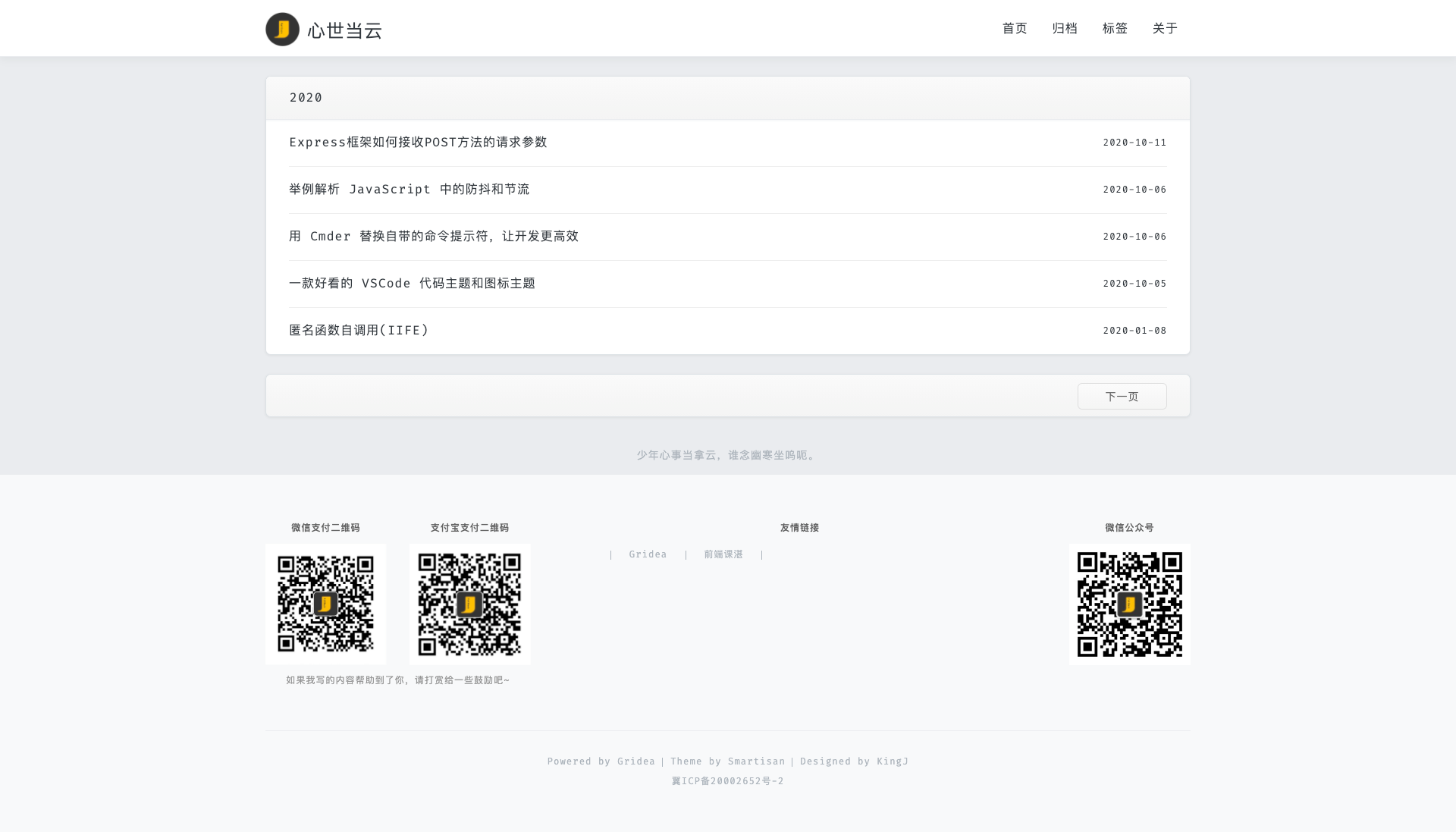Image resolution: width=1456 pixels, height=832 pixels.
Task: Click the 冀ICP备 registration link
Action: tap(727, 781)
